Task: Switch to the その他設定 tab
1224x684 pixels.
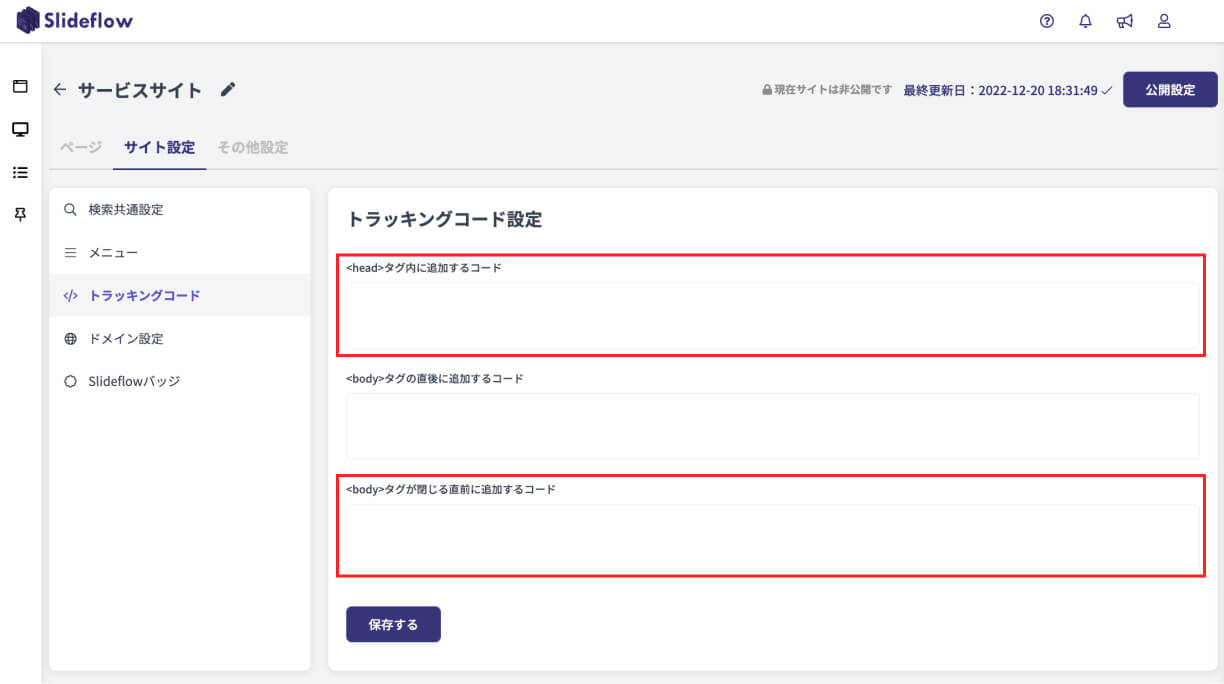Action: tap(253, 147)
